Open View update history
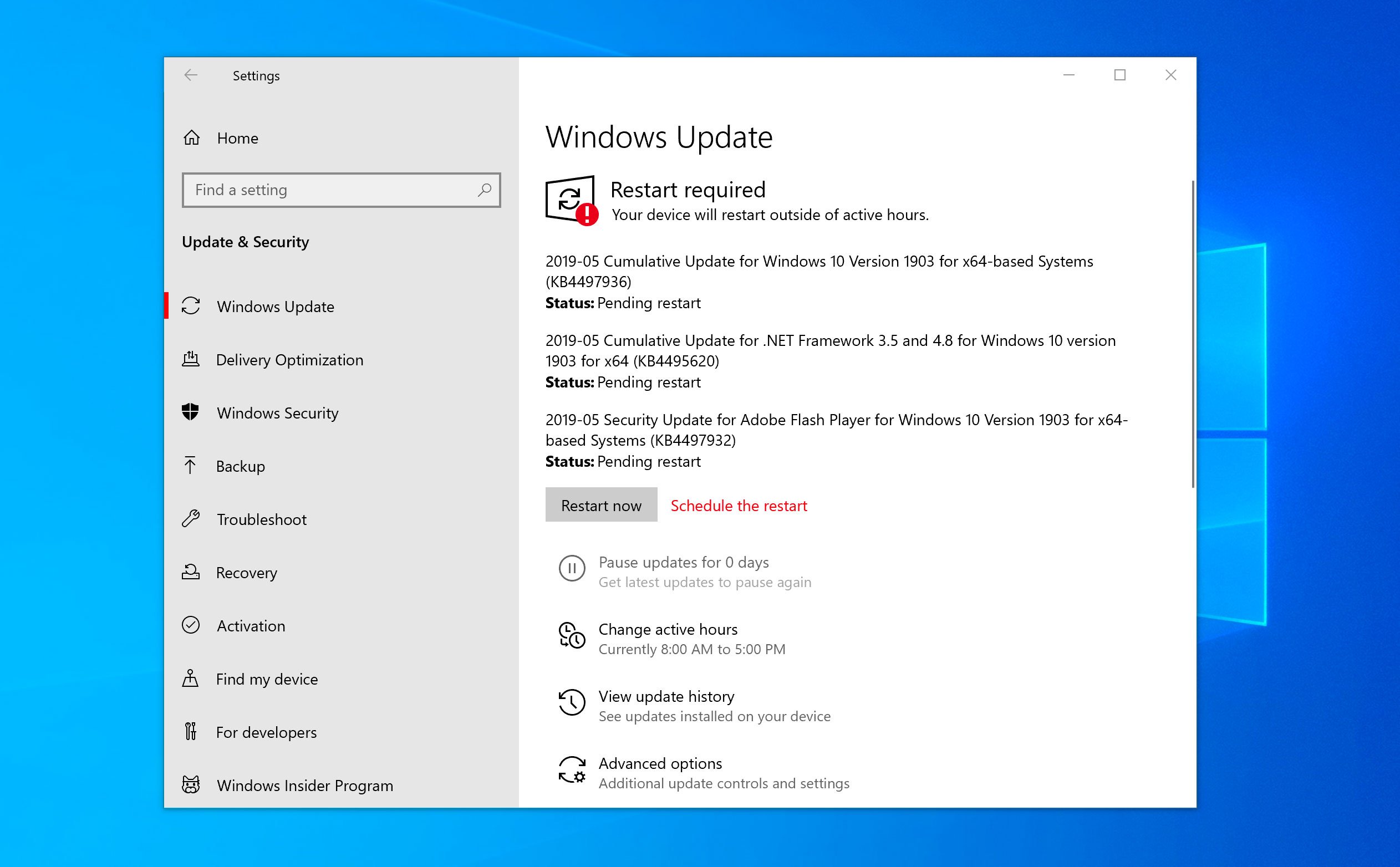1400x867 pixels. coord(666,696)
